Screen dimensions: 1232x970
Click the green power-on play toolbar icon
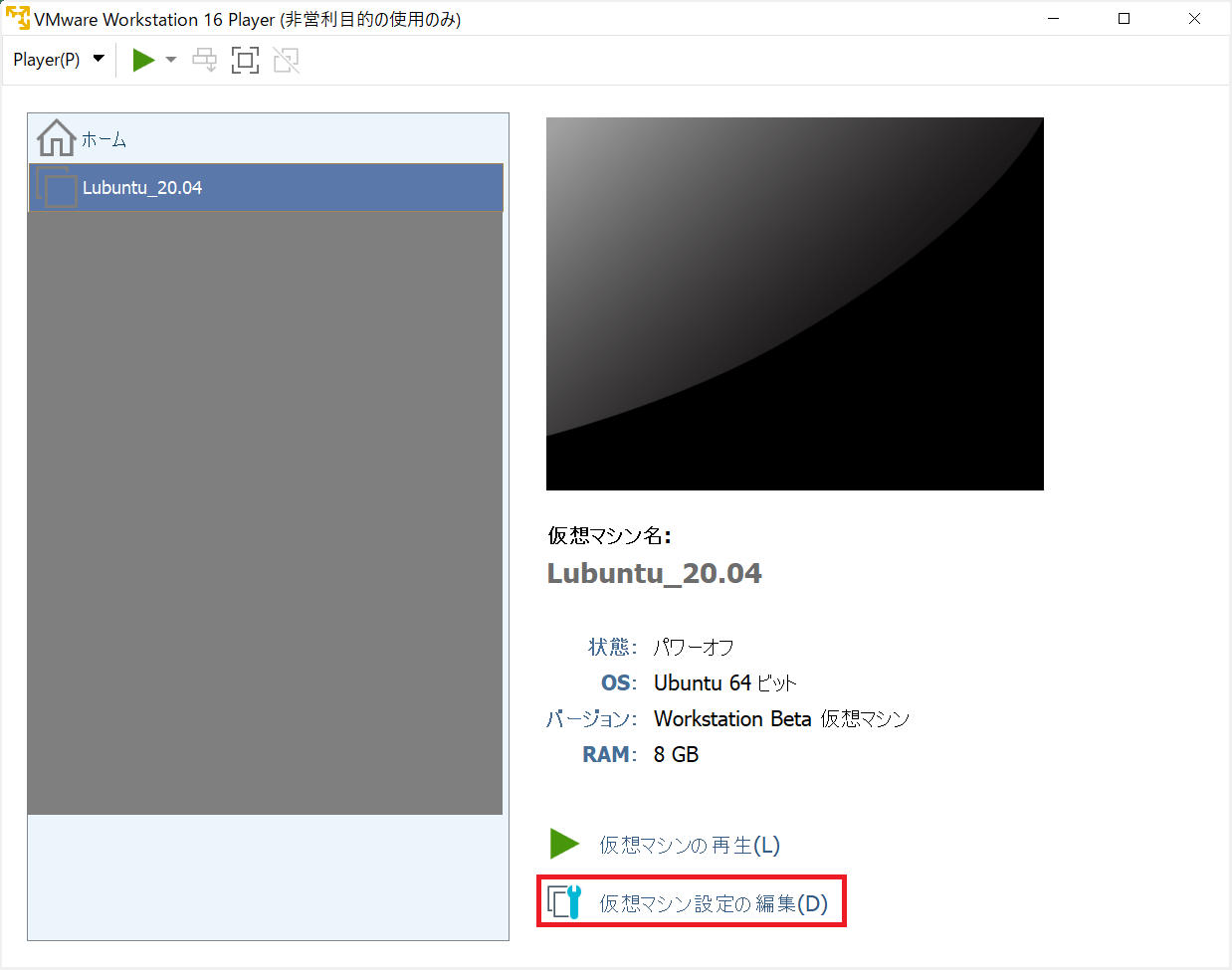[144, 60]
